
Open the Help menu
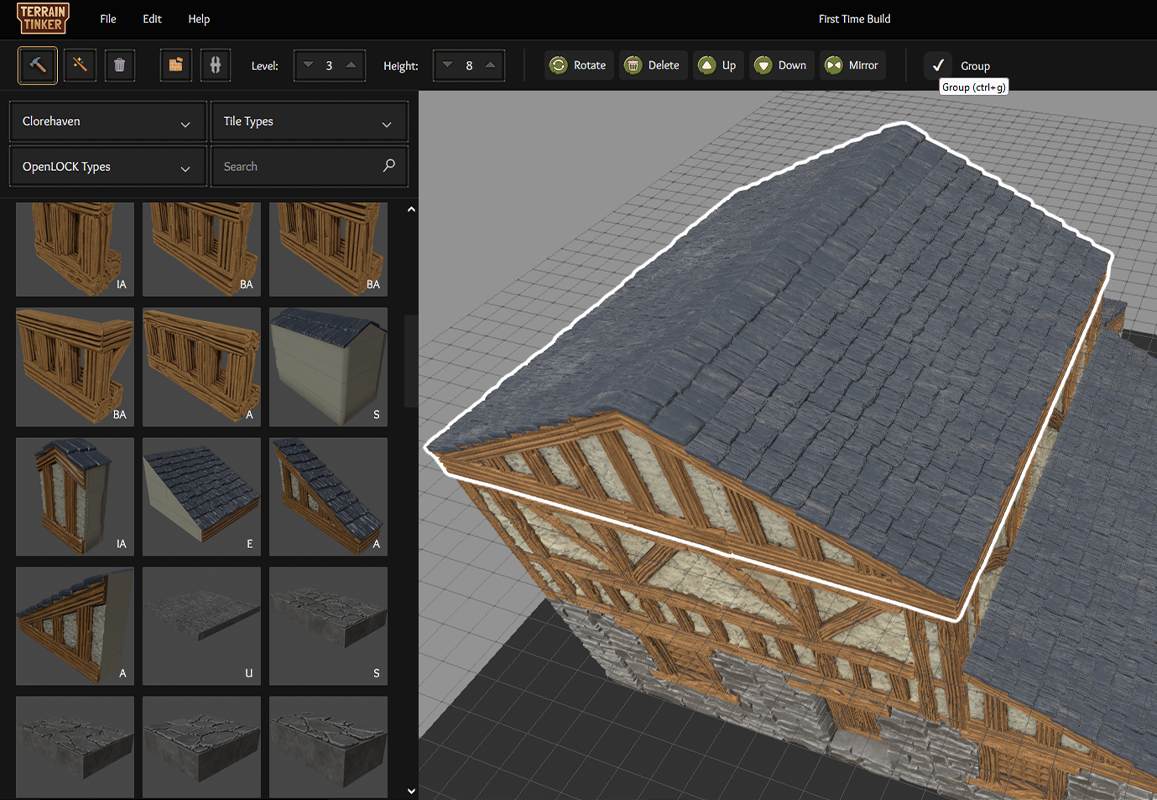click(199, 19)
